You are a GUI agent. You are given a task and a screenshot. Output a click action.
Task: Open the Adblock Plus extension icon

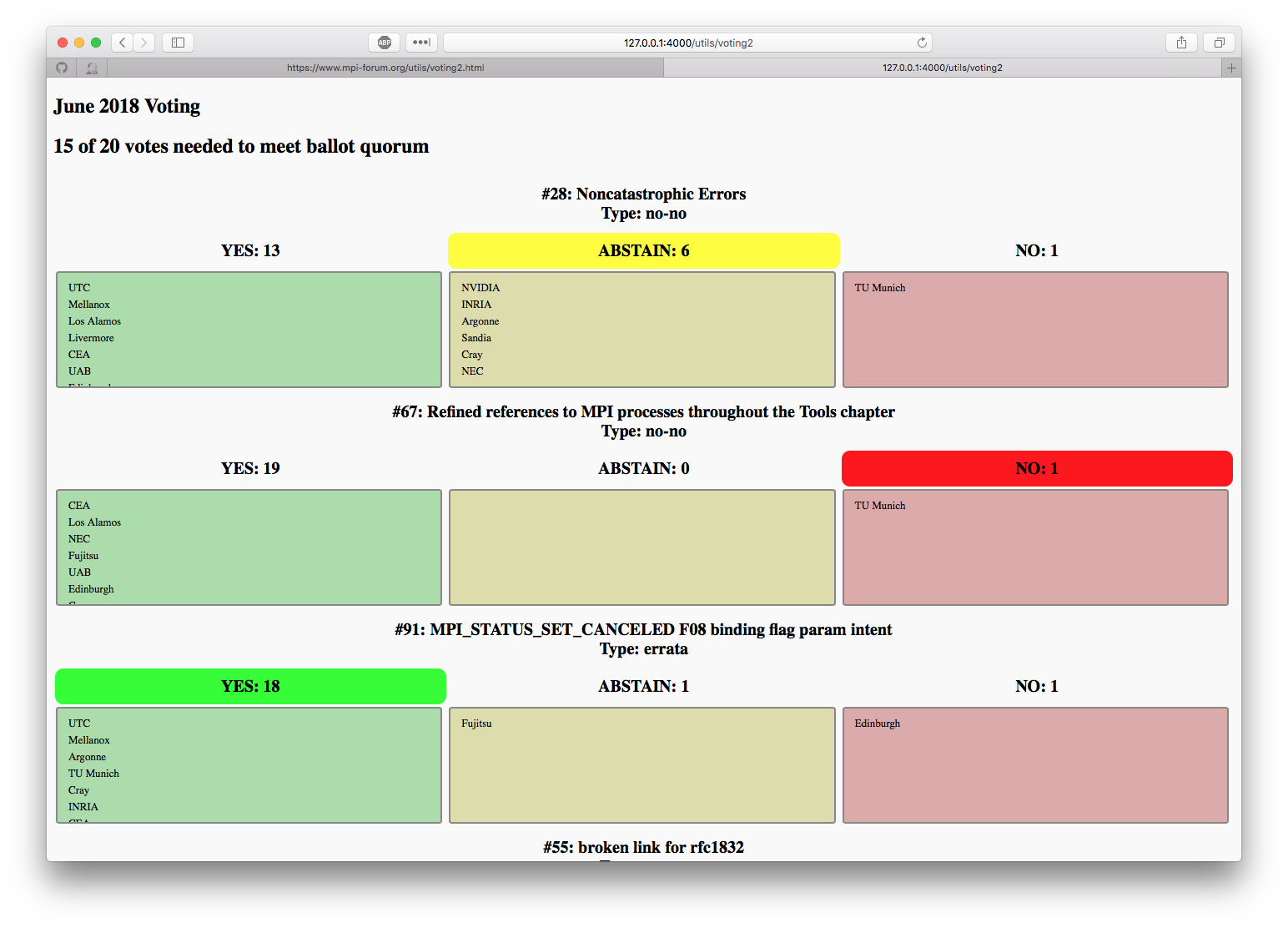(385, 43)
